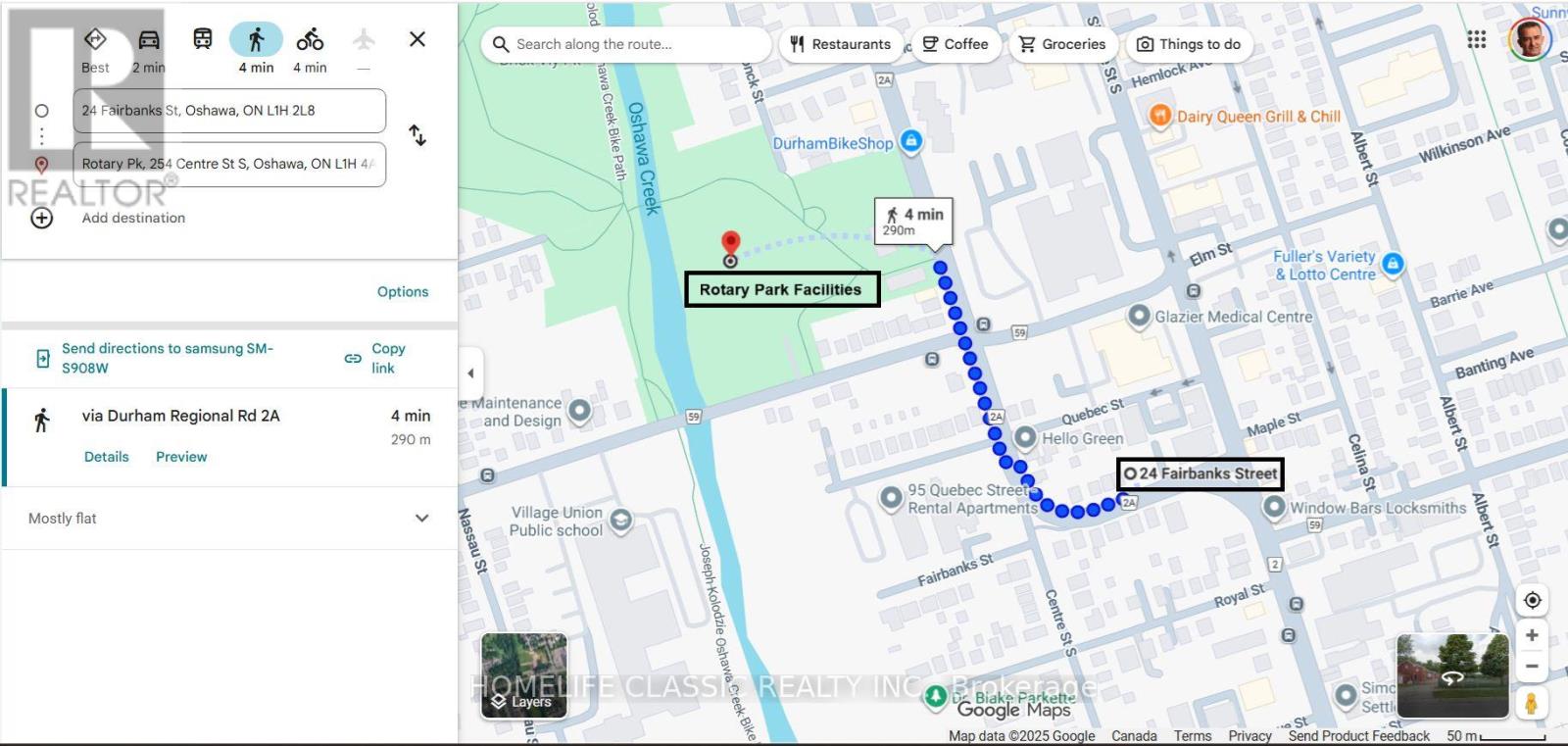Open route Details link

[x=107, y=457]
